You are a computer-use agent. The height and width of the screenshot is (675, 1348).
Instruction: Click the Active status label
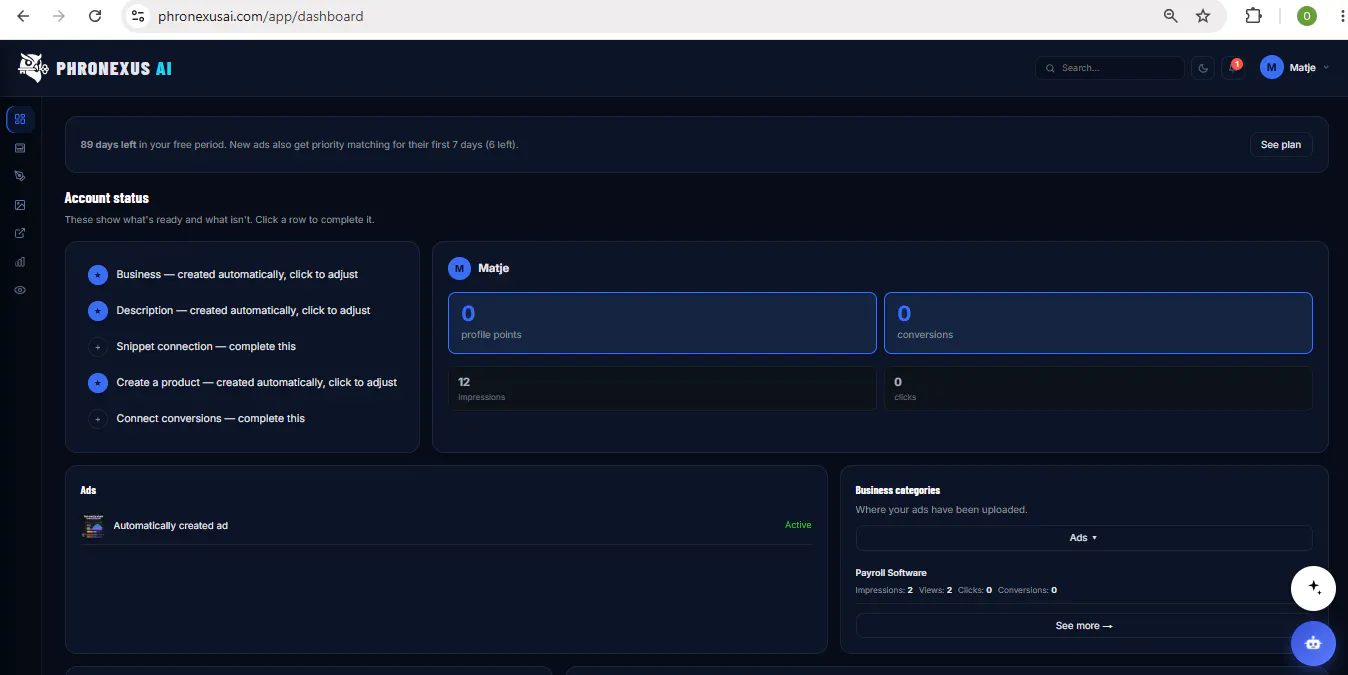[x=798, y=525]
